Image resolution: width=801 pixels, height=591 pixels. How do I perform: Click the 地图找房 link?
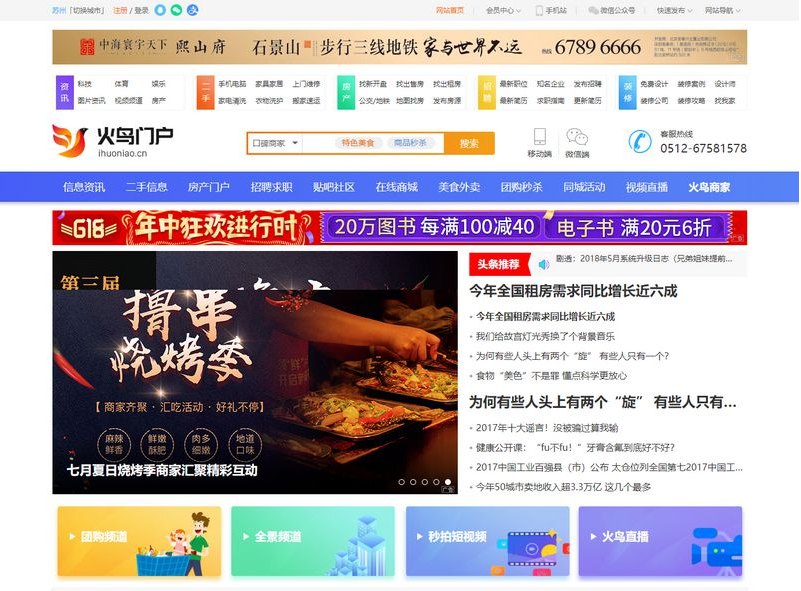click(x=410, y=101)
